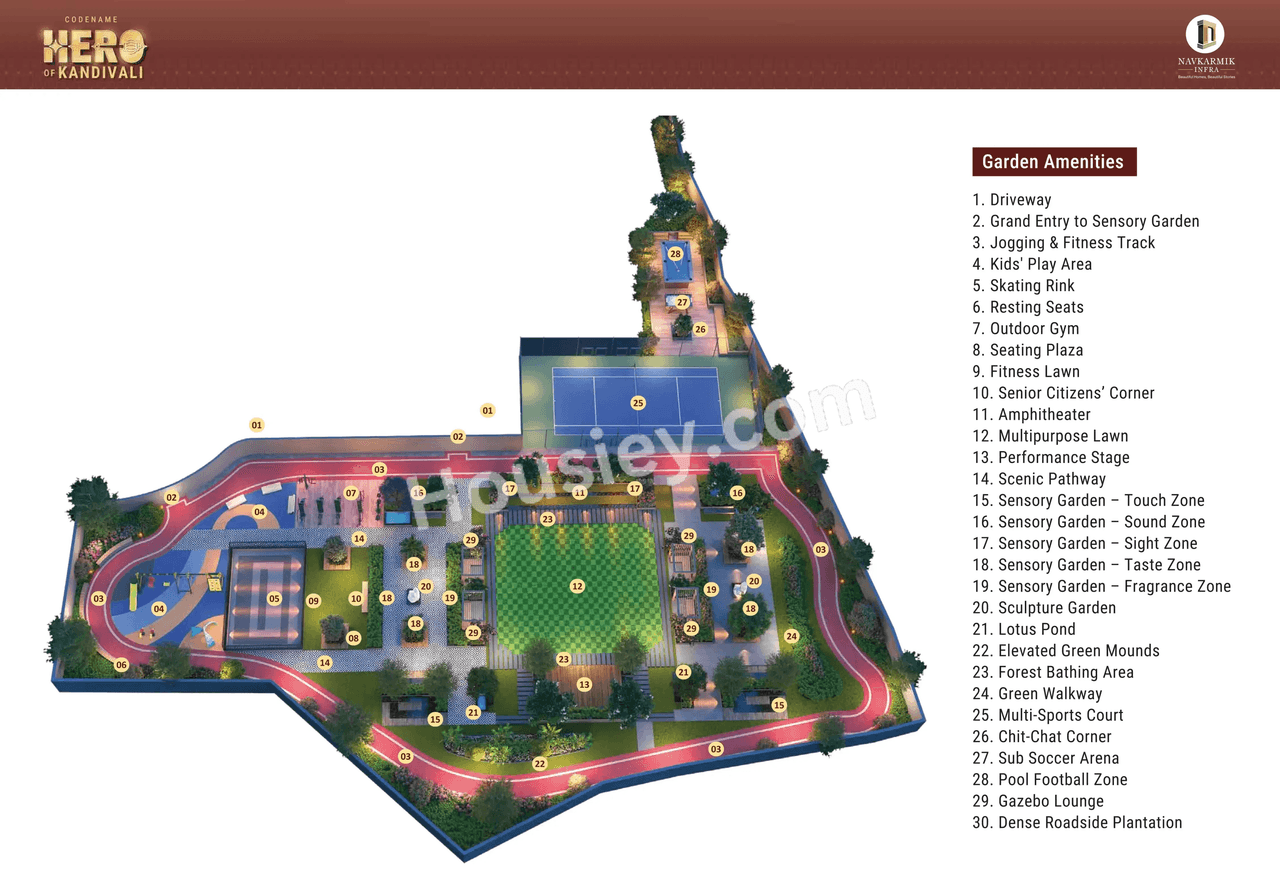The image size is (1280, 896).
Task: Select map marker 05 on the skating rink
Action: tap(274, 599)
